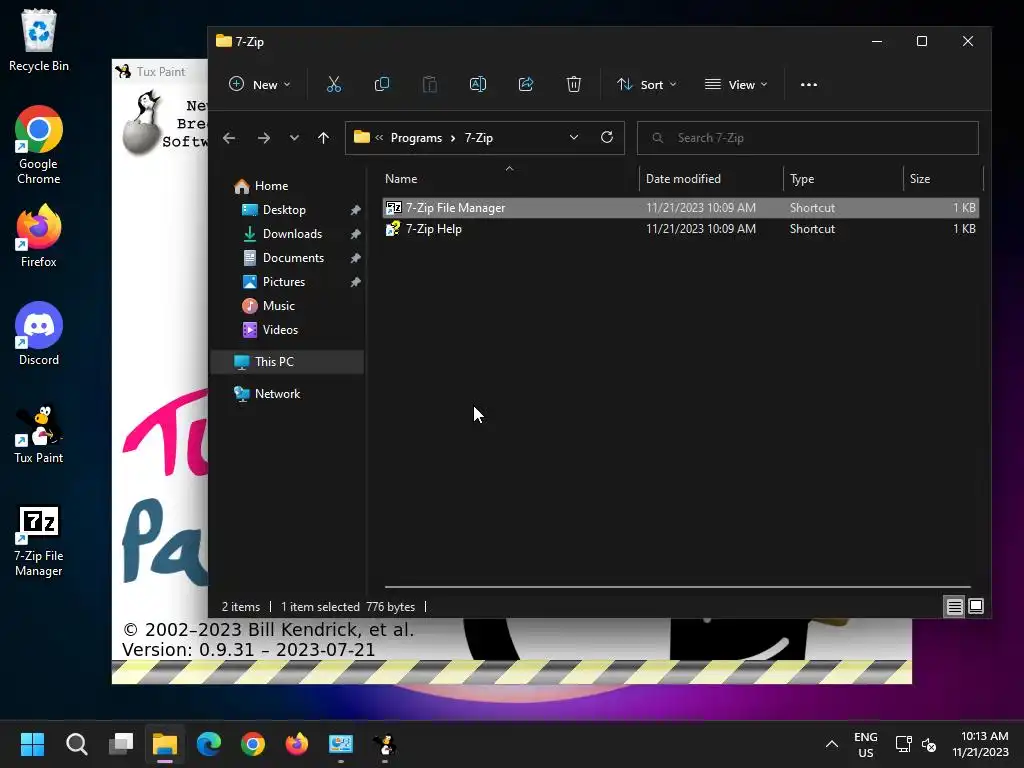The height and width of the screenshot is (768, 1024).
Task: Select the Recycle Bin desktop icon
Action: click(39, 40)
